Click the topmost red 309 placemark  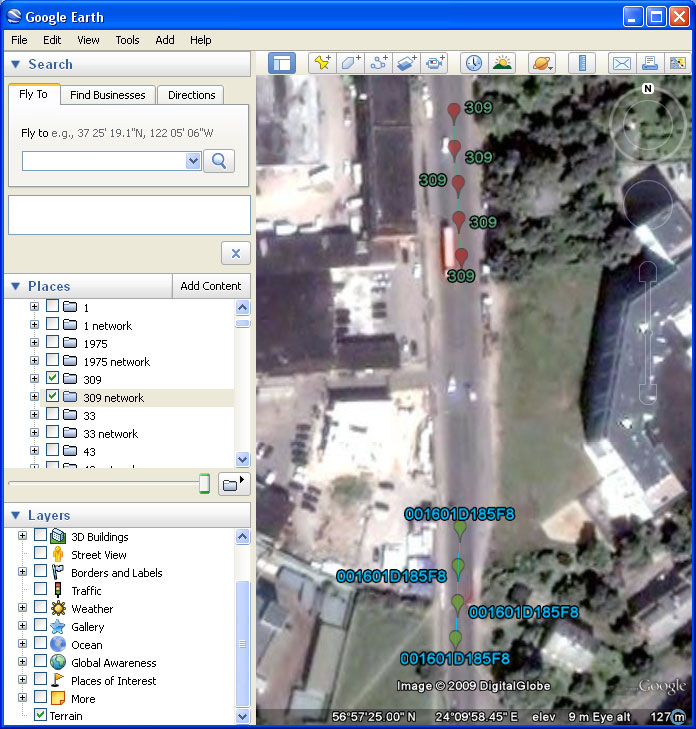454,112
